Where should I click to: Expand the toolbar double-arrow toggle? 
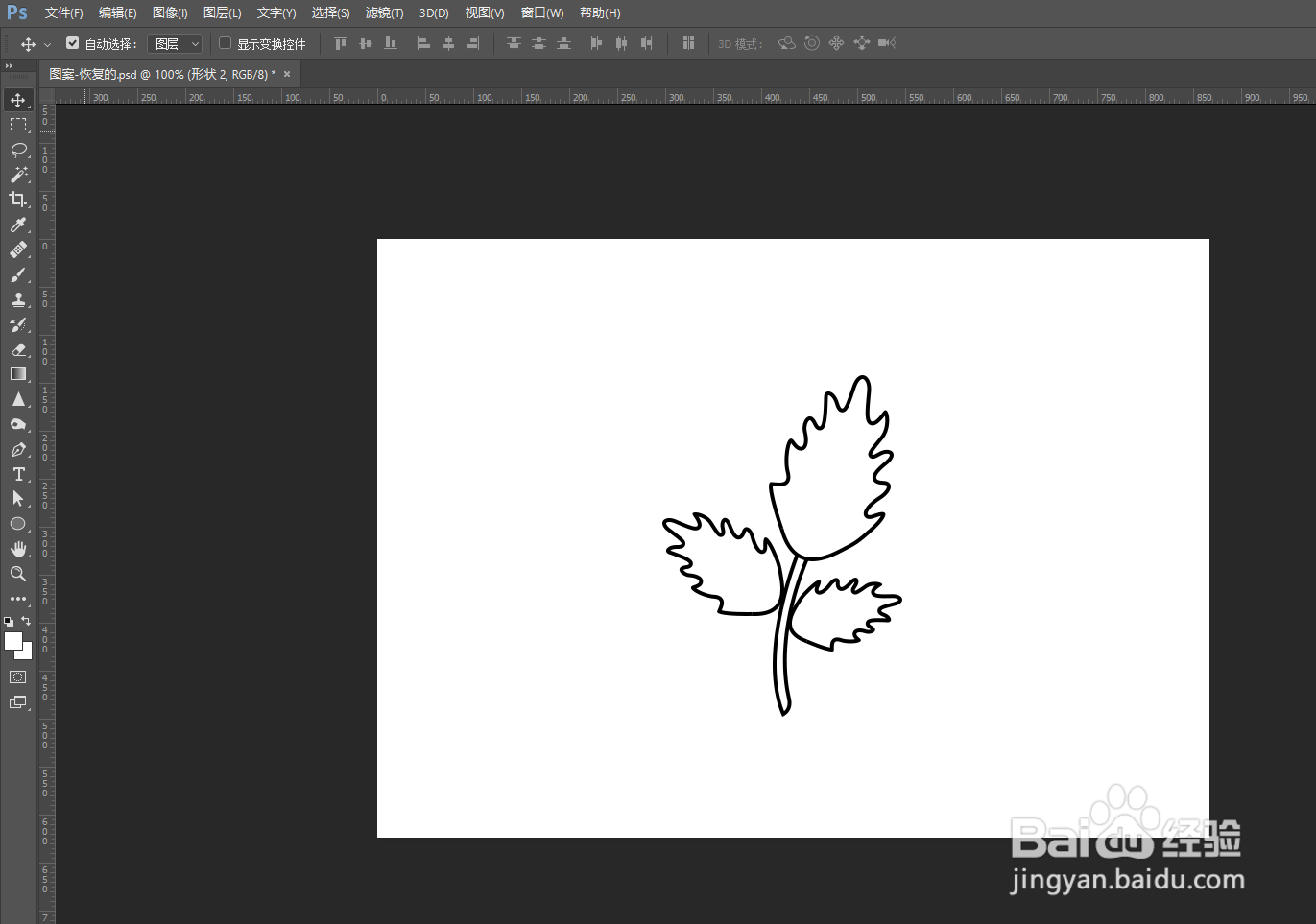(9, 66)
